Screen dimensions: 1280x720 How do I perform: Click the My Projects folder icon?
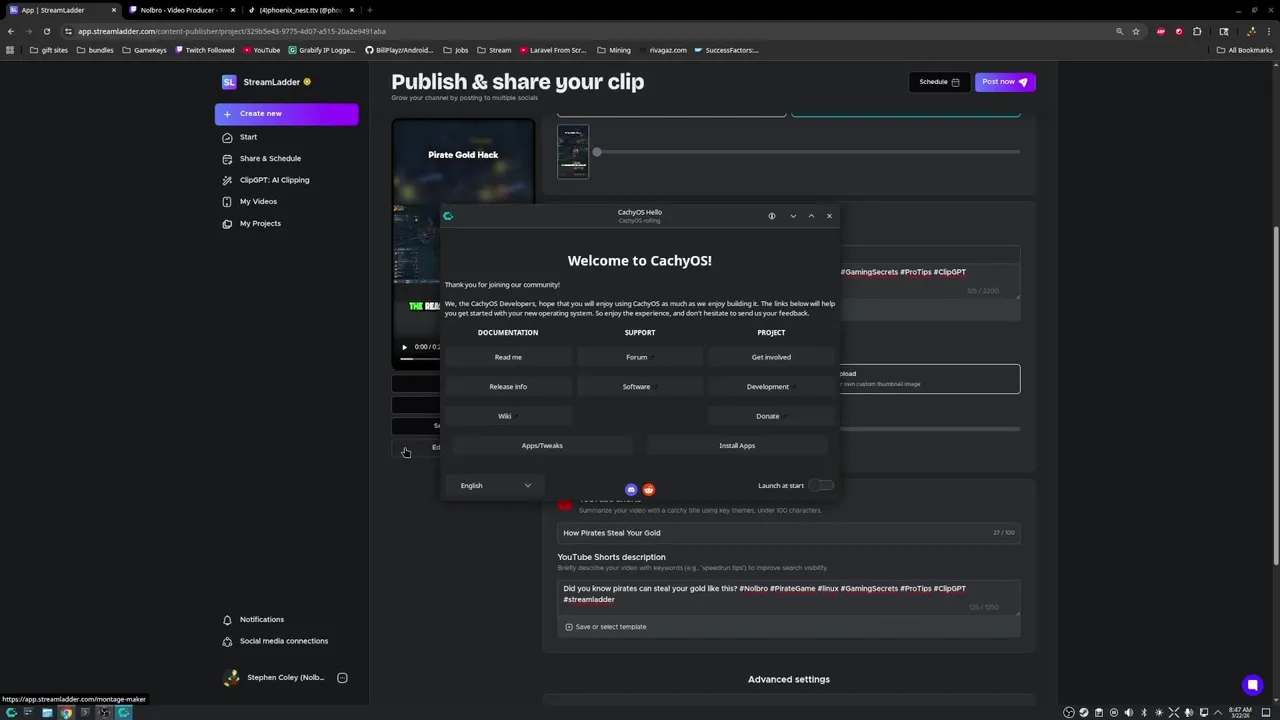[228, 224]
